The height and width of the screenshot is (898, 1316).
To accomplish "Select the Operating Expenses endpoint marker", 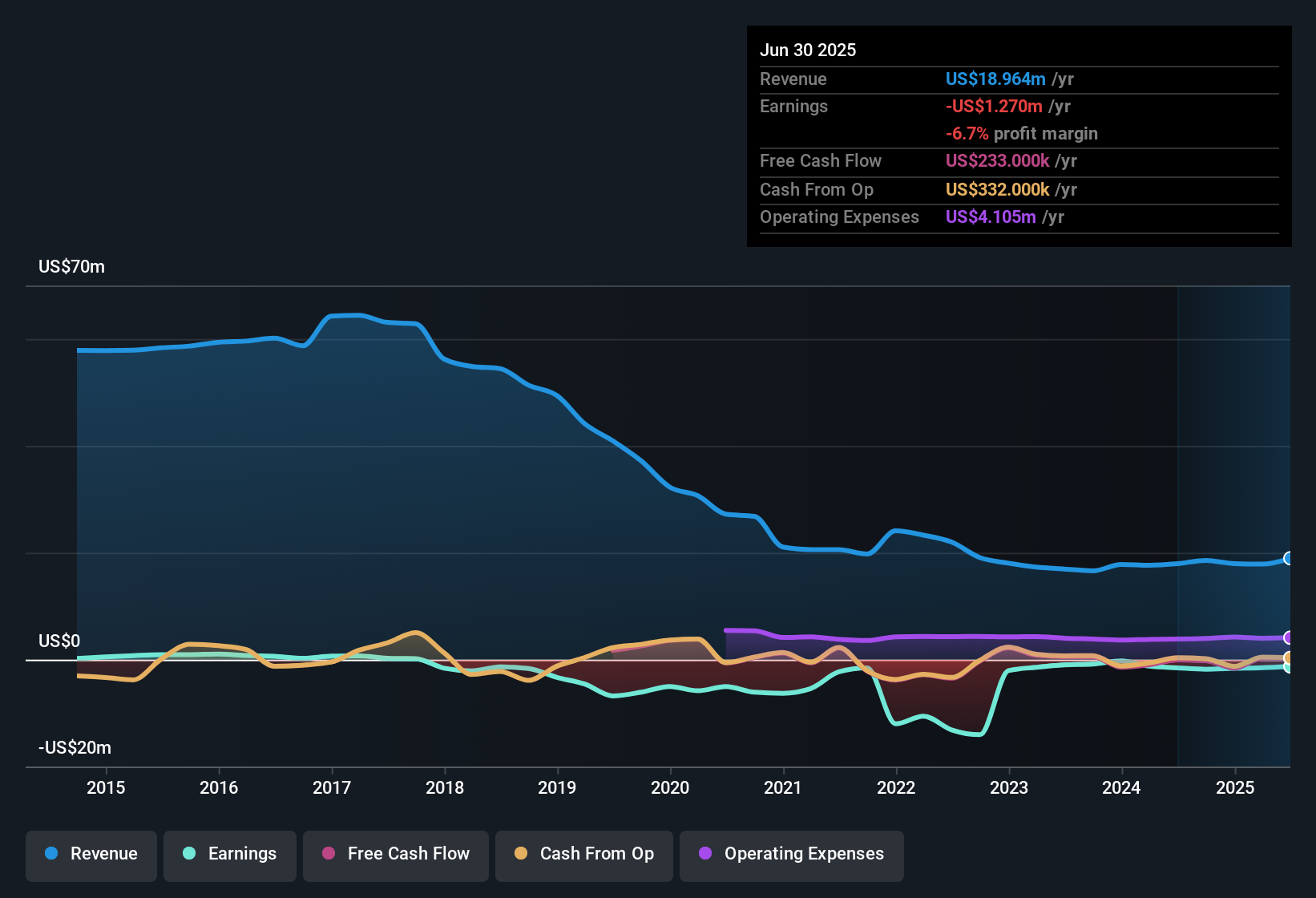I will [x=1288, y=639].
